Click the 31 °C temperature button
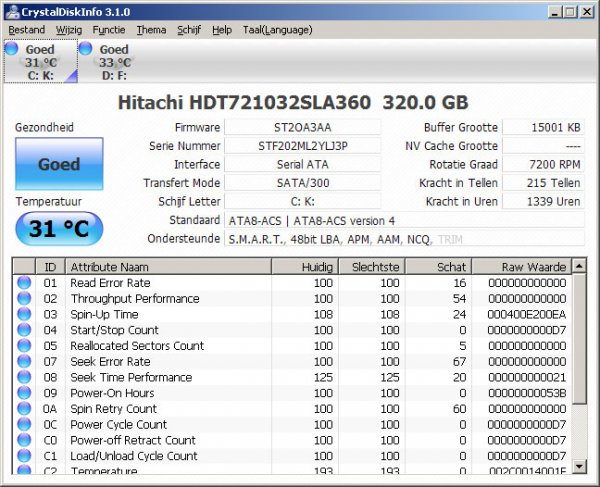The width and height of the screenshot is (600, 487). click(x=59, y=229)
